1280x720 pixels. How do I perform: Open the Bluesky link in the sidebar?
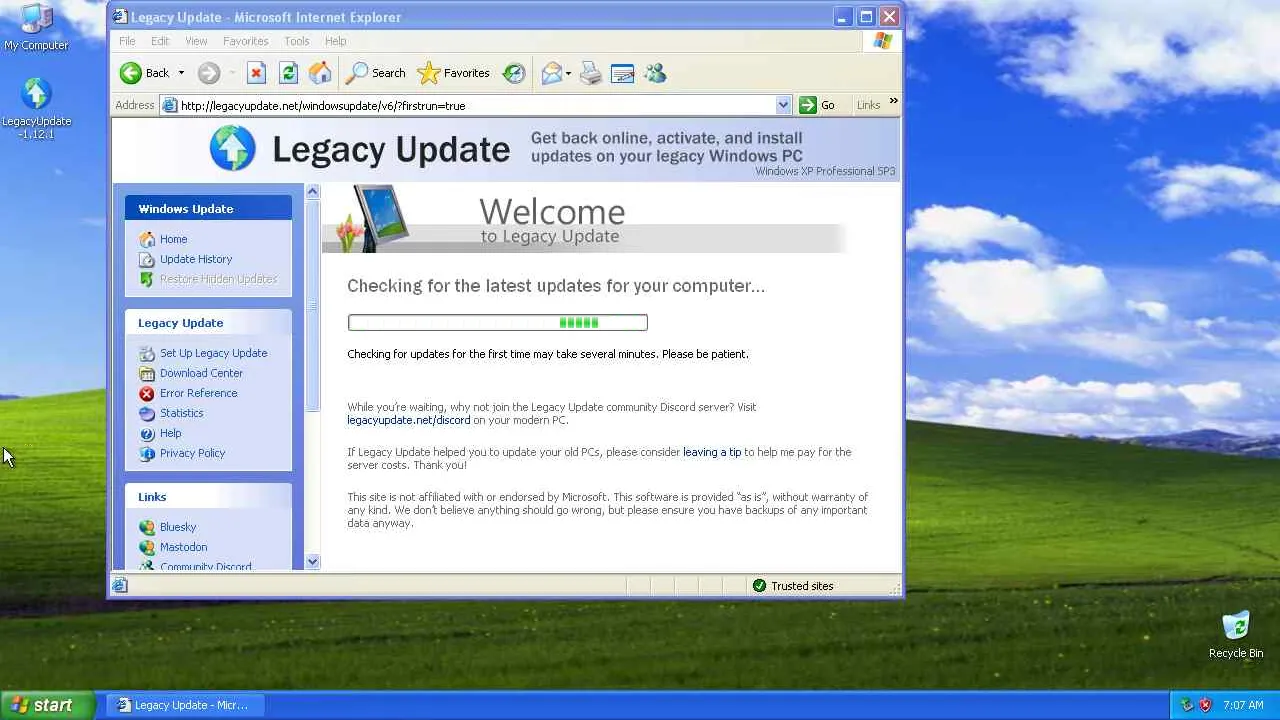coord(178,527)
